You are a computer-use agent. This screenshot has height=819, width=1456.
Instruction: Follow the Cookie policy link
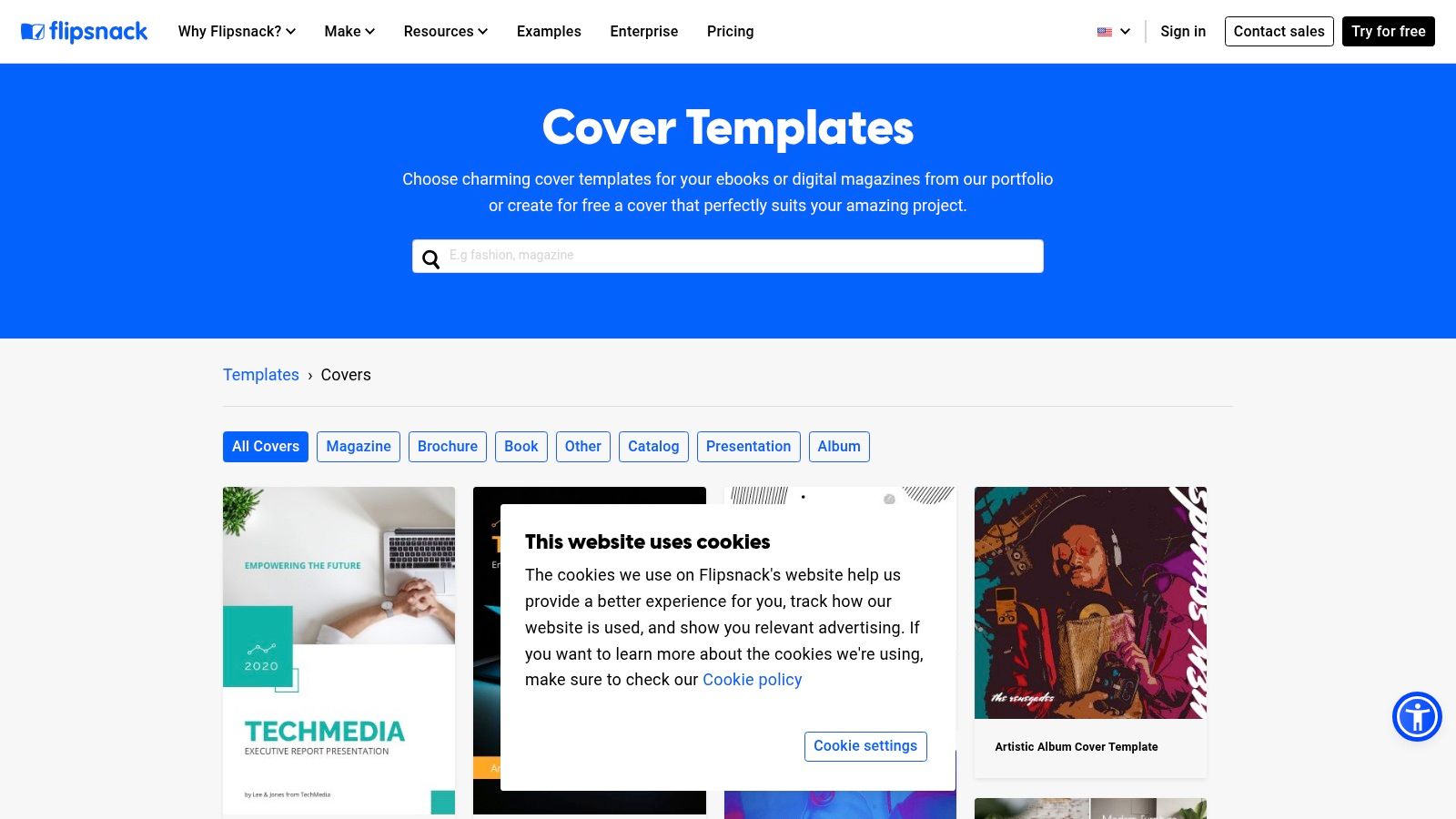coord(753,680)
